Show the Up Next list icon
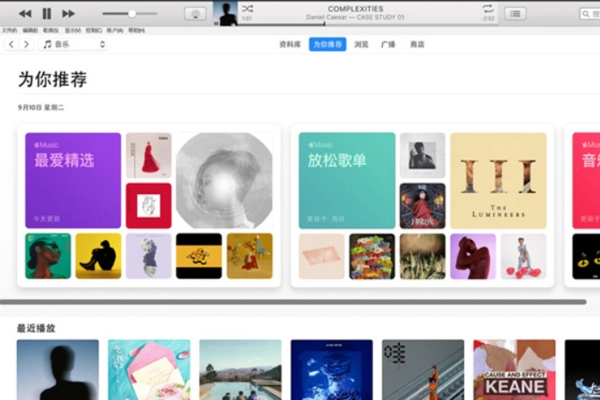Viewport: 600px width, 400px height. tap(515, 13)
